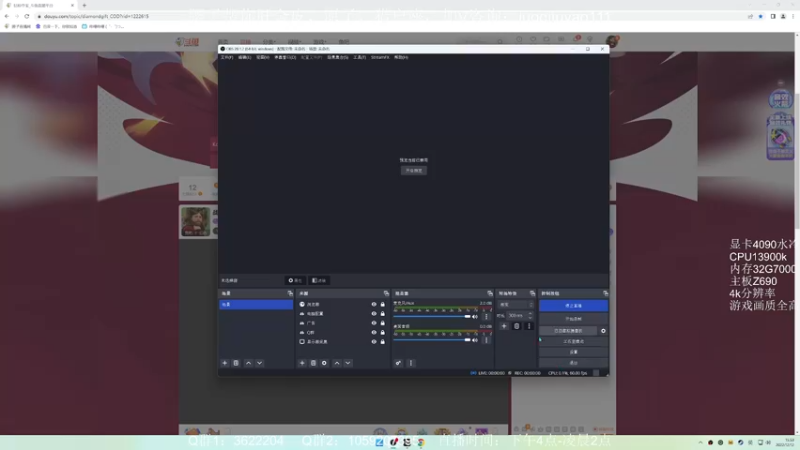Open the Tools menu in OBS

359,57
